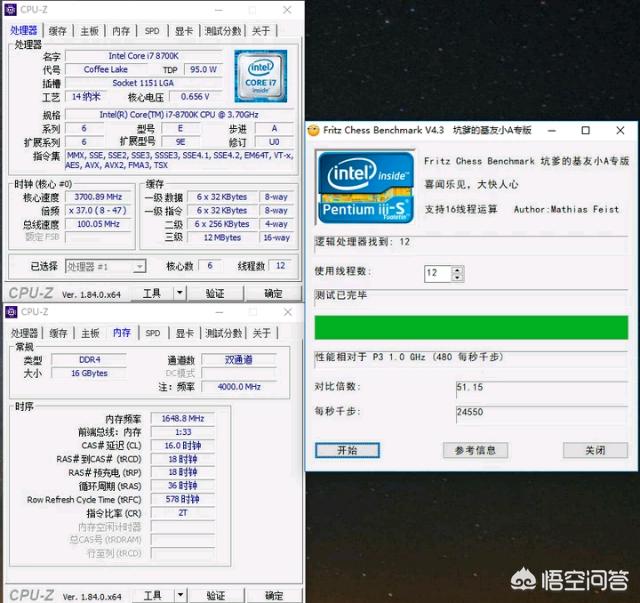Viewport: 640px width, 603px height.
Task: Maximize the Fritz Chess Benchmark window
Action: [x=586, y=130]
